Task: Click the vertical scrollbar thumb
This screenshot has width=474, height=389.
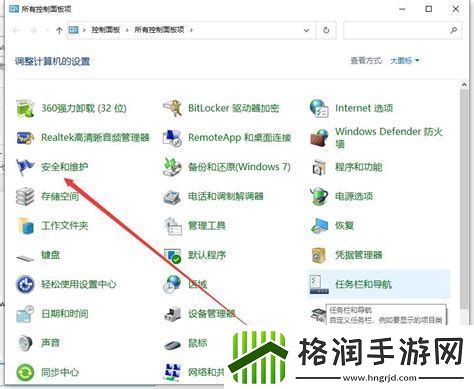Action: (464, 200)
